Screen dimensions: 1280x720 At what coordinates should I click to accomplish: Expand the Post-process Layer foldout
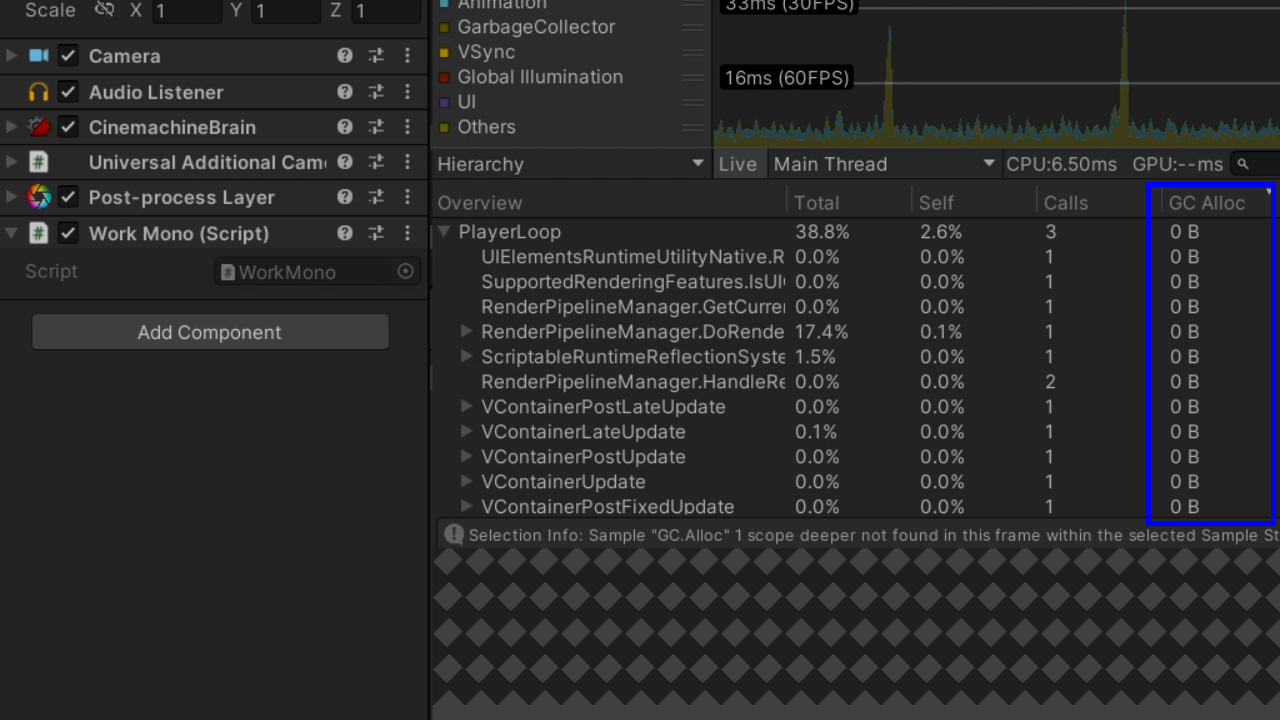pos(11,197)
